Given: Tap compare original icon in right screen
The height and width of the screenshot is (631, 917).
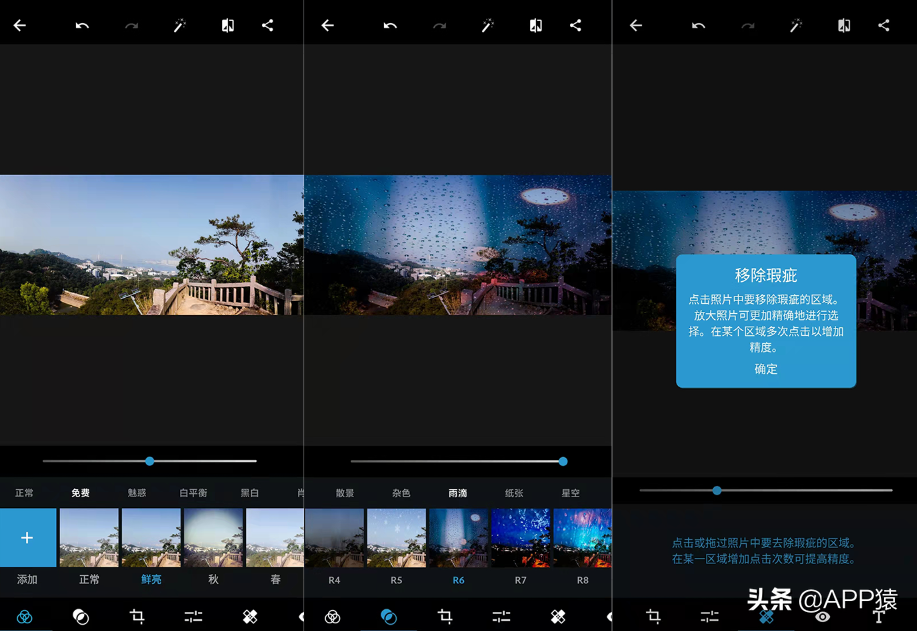Looking at the screenshot, I should click(x=844, y=25).
